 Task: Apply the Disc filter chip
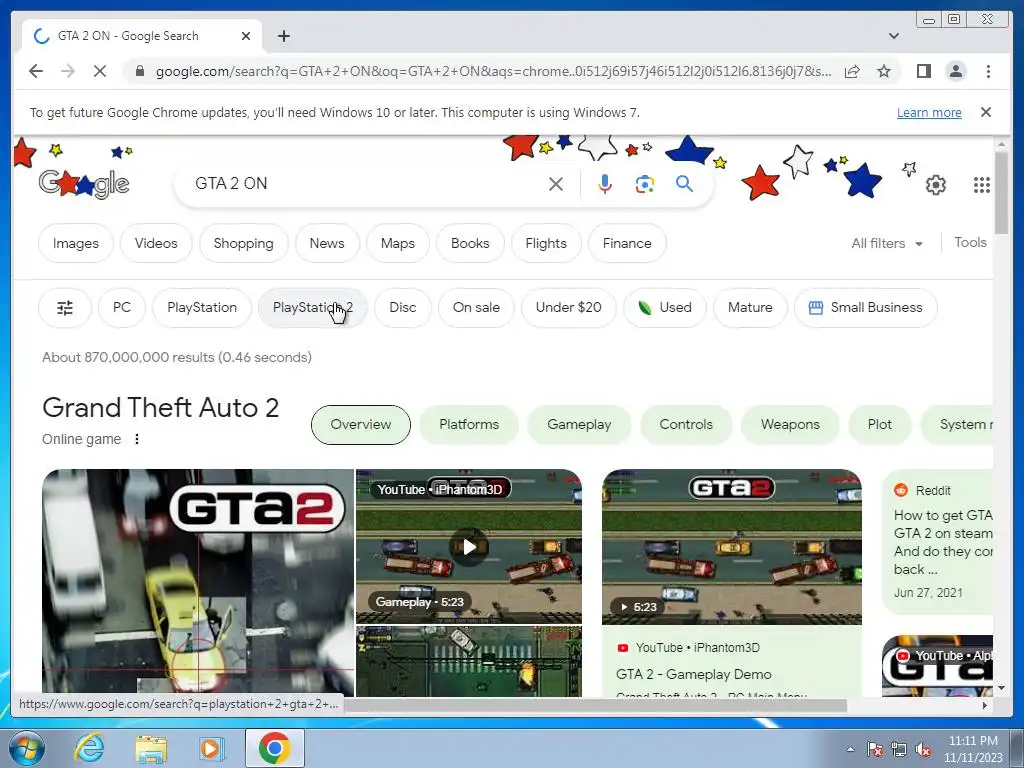(402, 308)
